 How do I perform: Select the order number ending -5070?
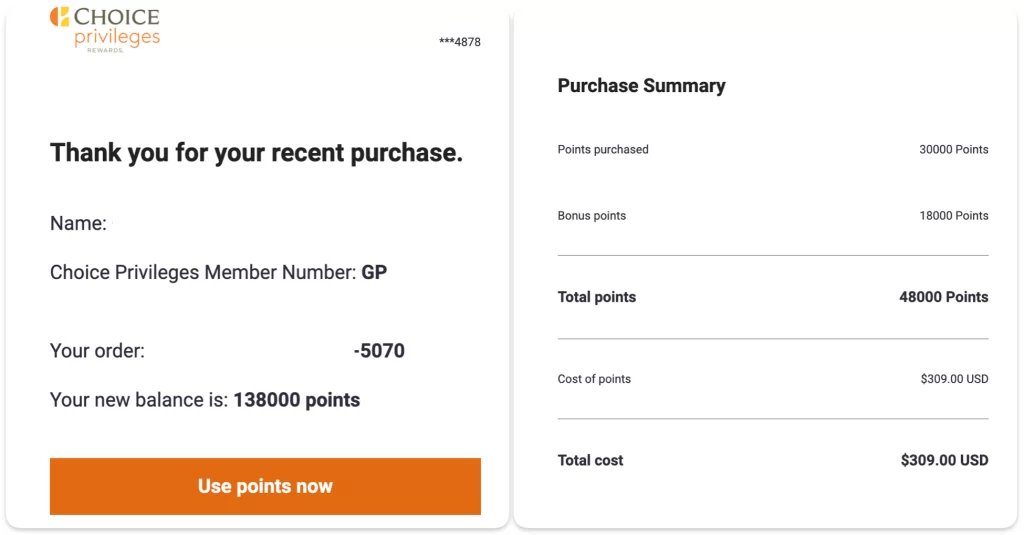click(x=379, y=351)
